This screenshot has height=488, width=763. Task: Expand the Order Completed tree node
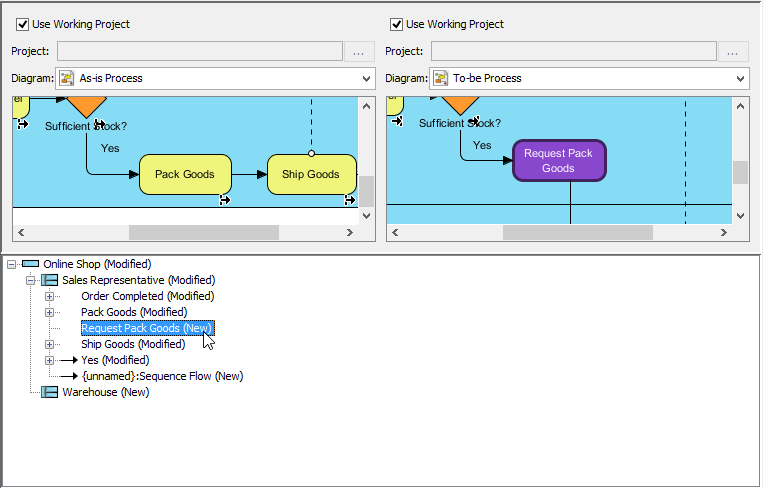tap(49, 296)
